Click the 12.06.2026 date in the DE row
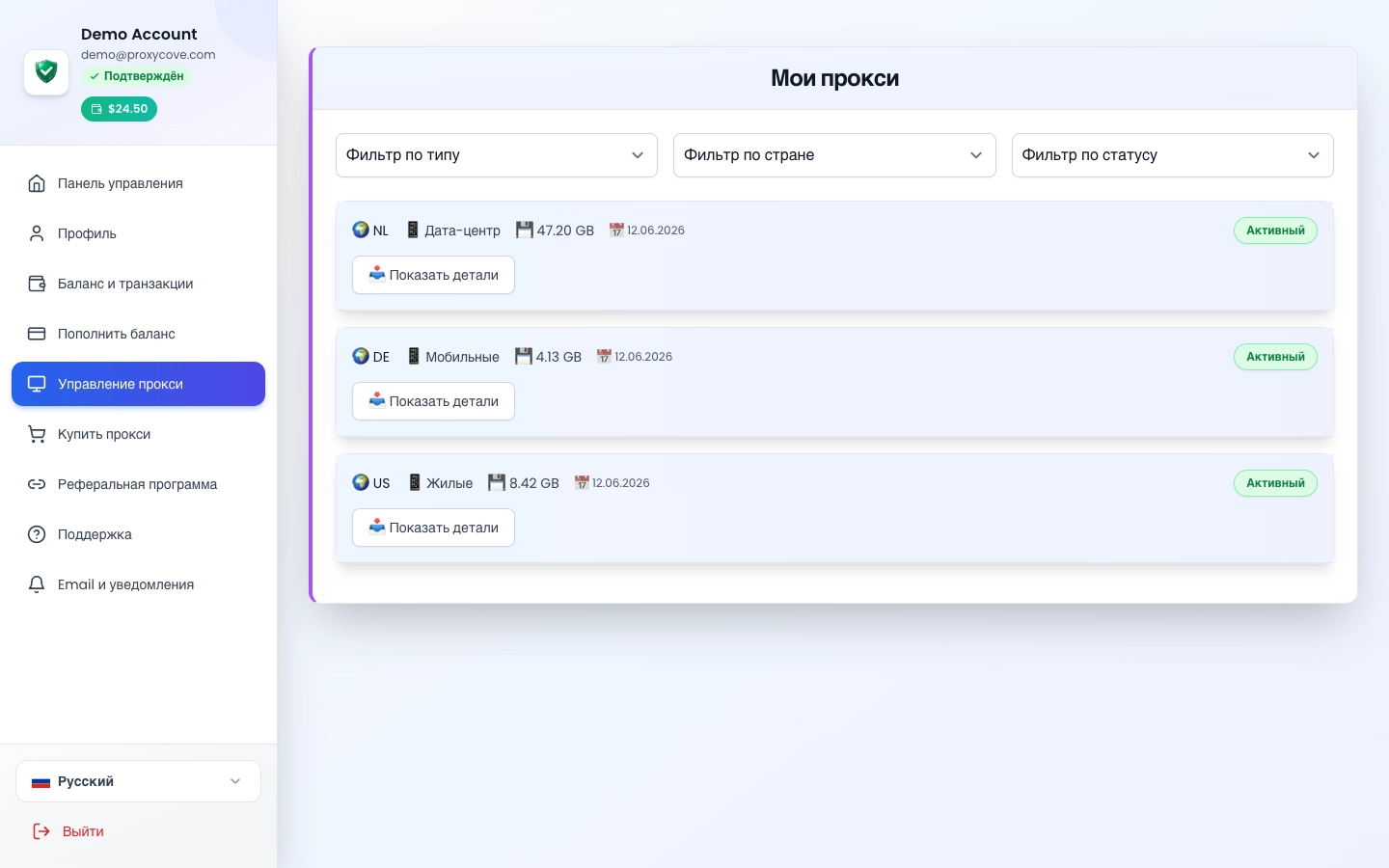1389x868 pixels. pyautogui.click(x=643, y=357)
